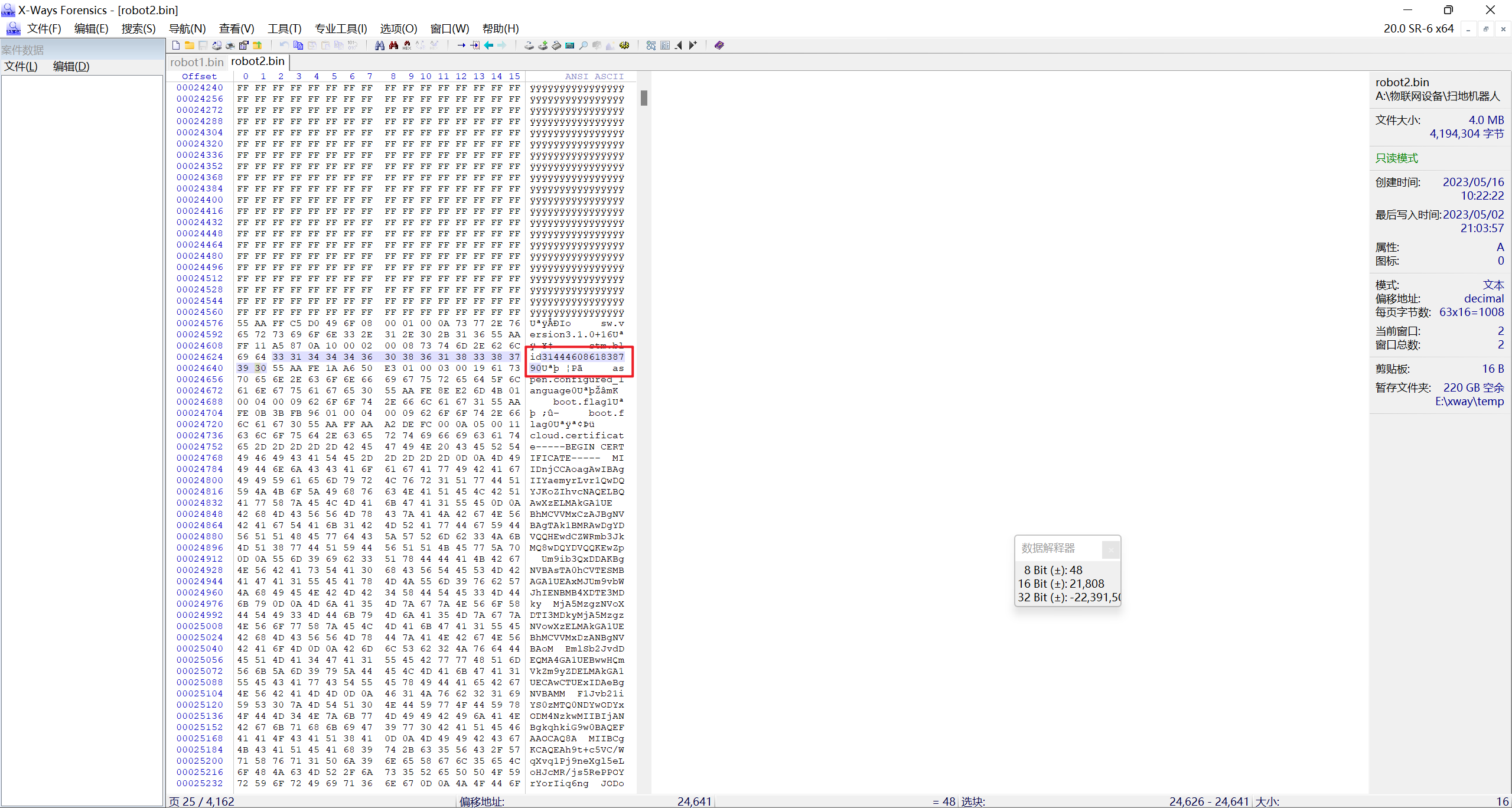This screenshot has width=1512, height=808.
Task: Click the Find Text binoculars icon
Action: (380, 45)
